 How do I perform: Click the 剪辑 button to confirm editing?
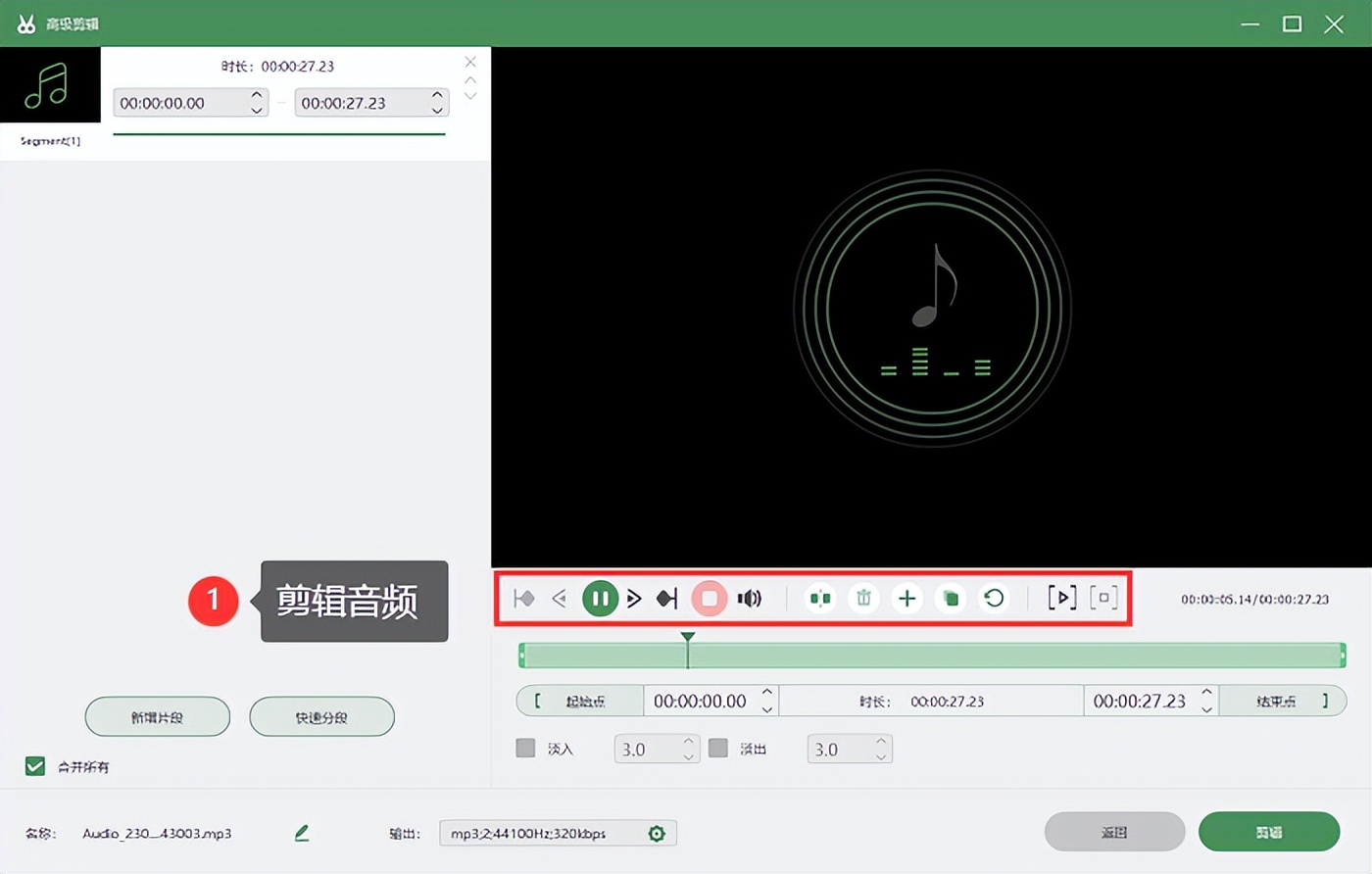click(x=1269, y=830)
